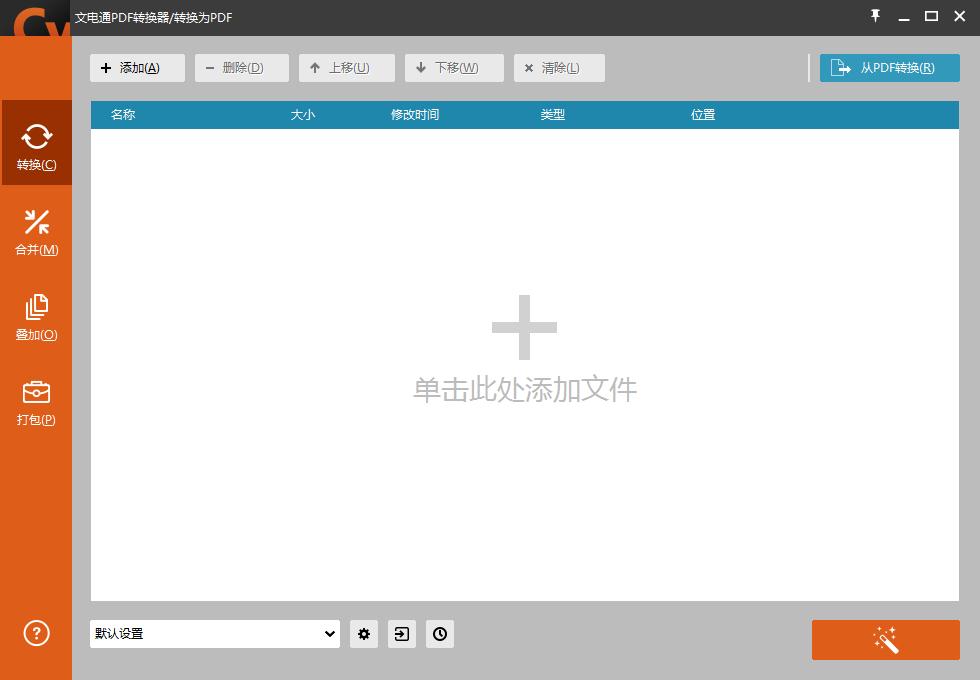Open conversion history via the clock icon

(440, 634)
